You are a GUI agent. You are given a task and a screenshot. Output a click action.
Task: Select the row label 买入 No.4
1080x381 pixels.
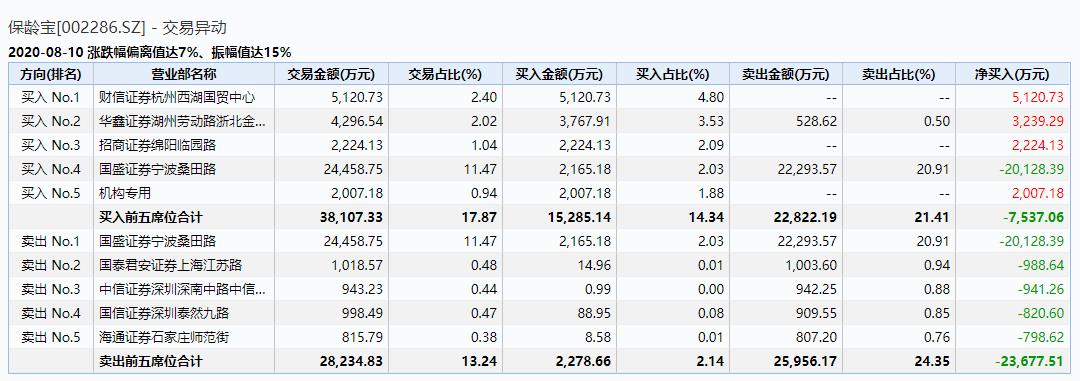click(x=51, y=169)
